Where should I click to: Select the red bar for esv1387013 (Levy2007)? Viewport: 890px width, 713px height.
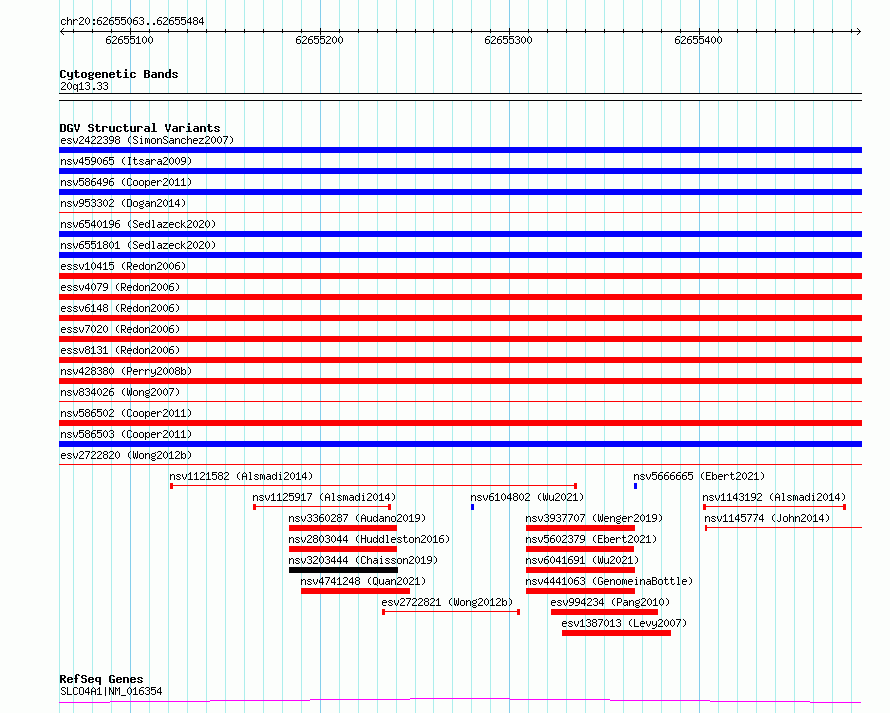coord(616,633)
